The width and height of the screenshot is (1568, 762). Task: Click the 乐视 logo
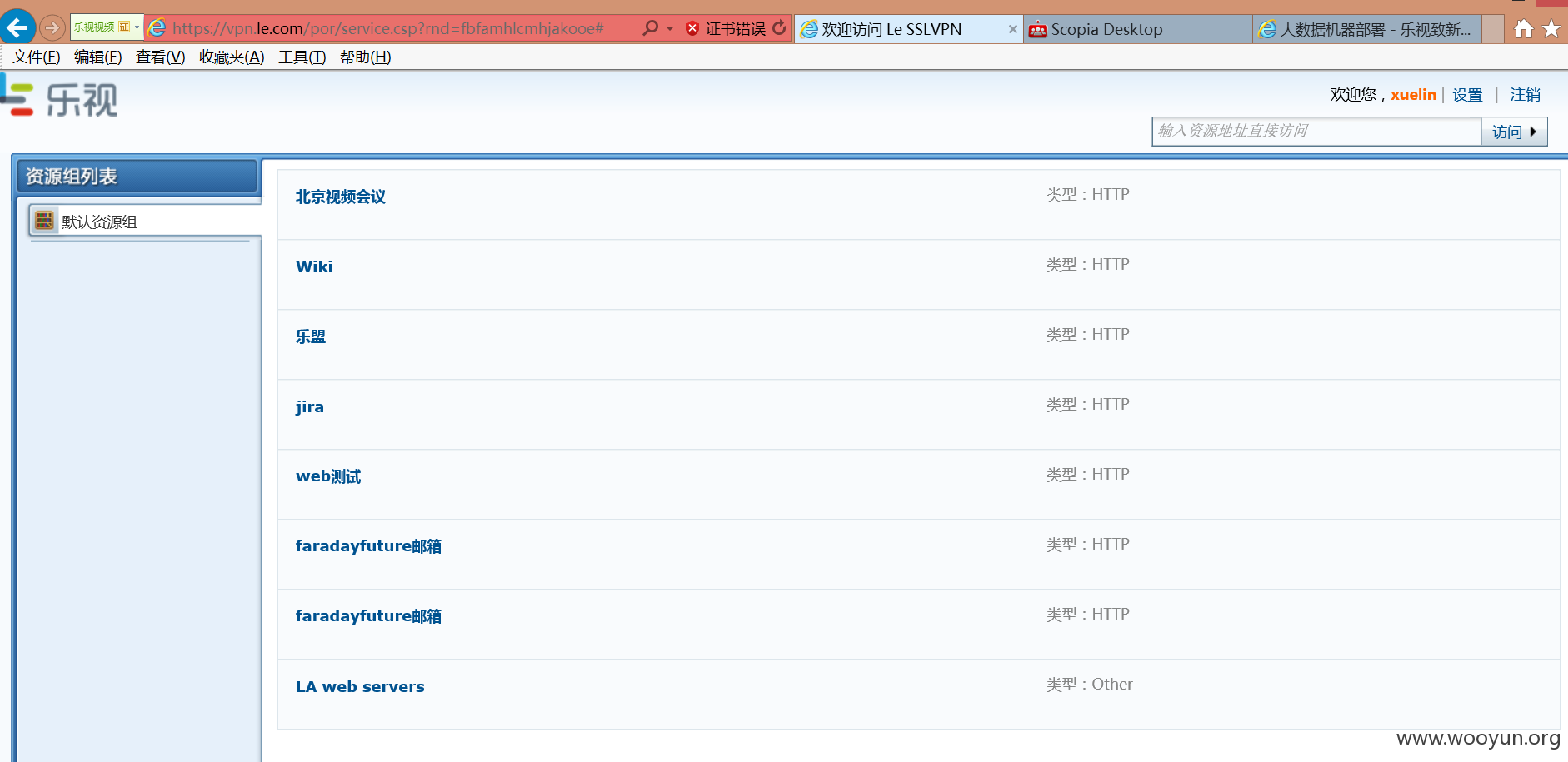point(59,99)
